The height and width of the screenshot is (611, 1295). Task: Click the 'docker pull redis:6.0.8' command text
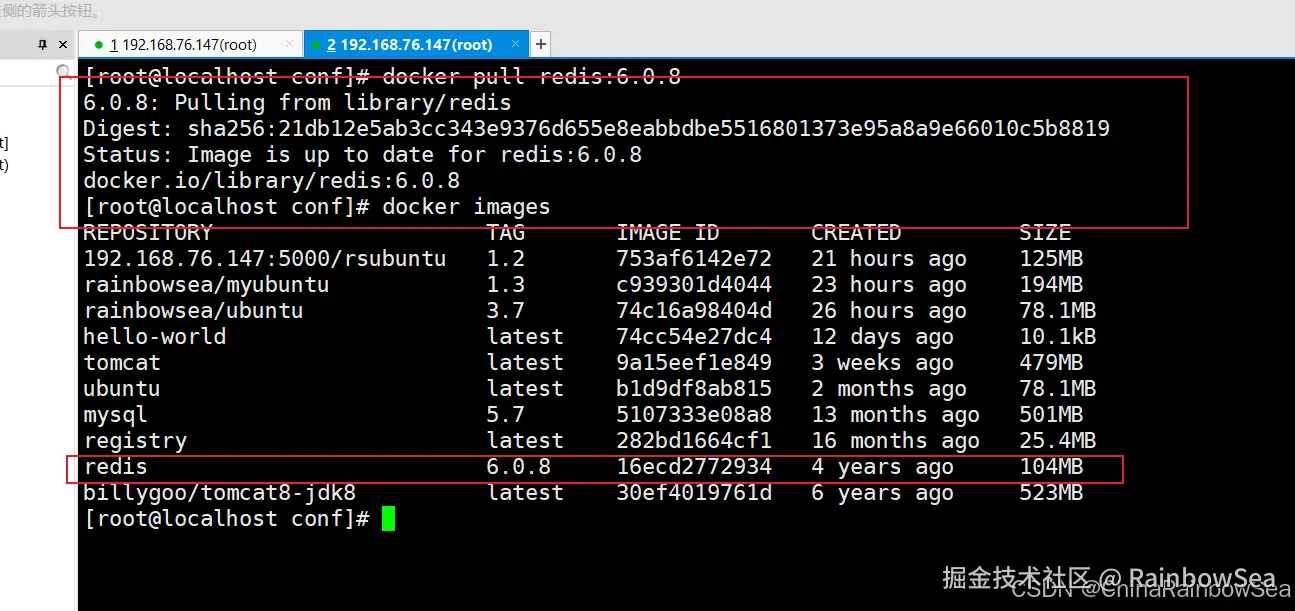532,76
